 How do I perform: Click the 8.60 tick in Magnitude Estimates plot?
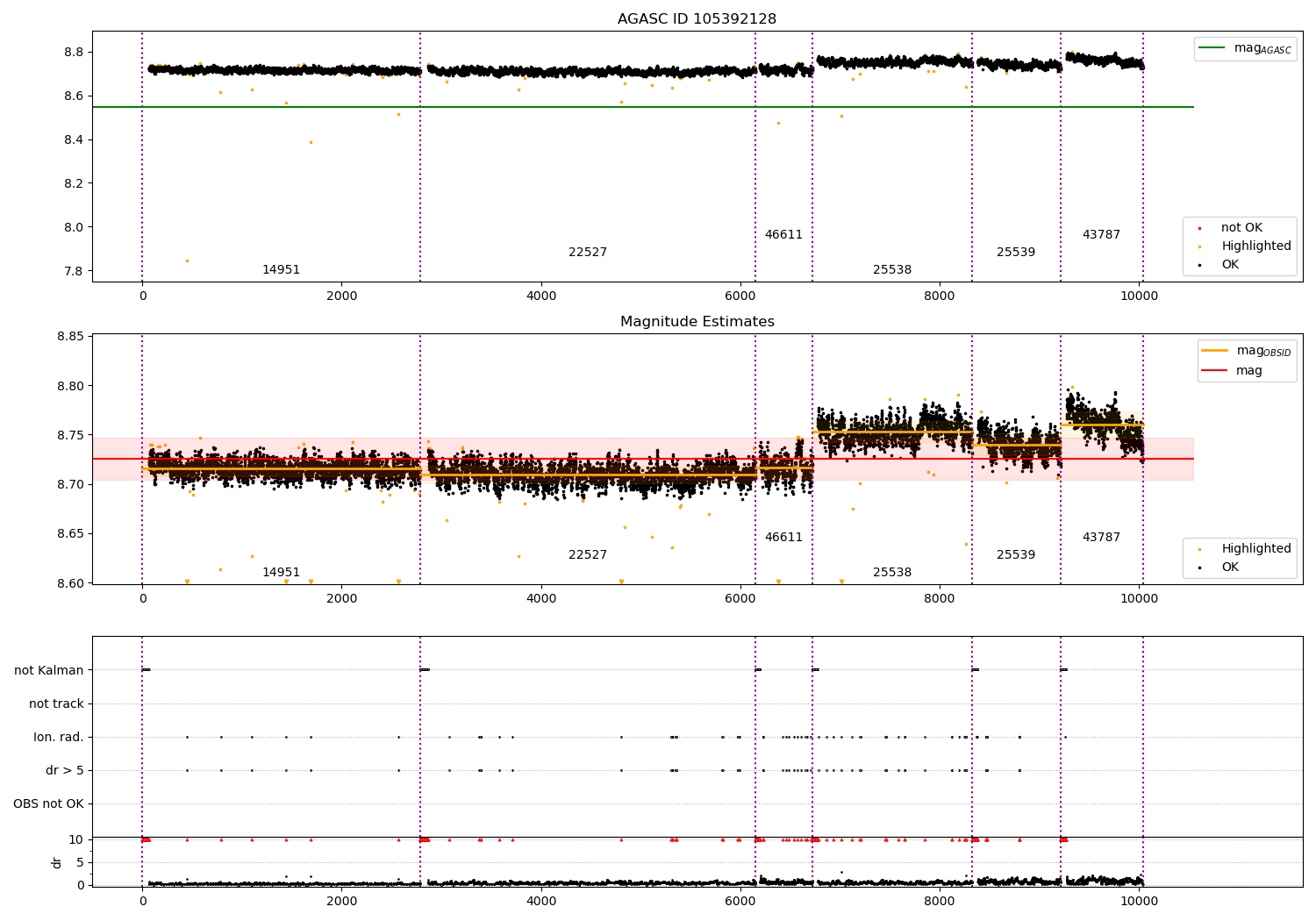[69, 583]
